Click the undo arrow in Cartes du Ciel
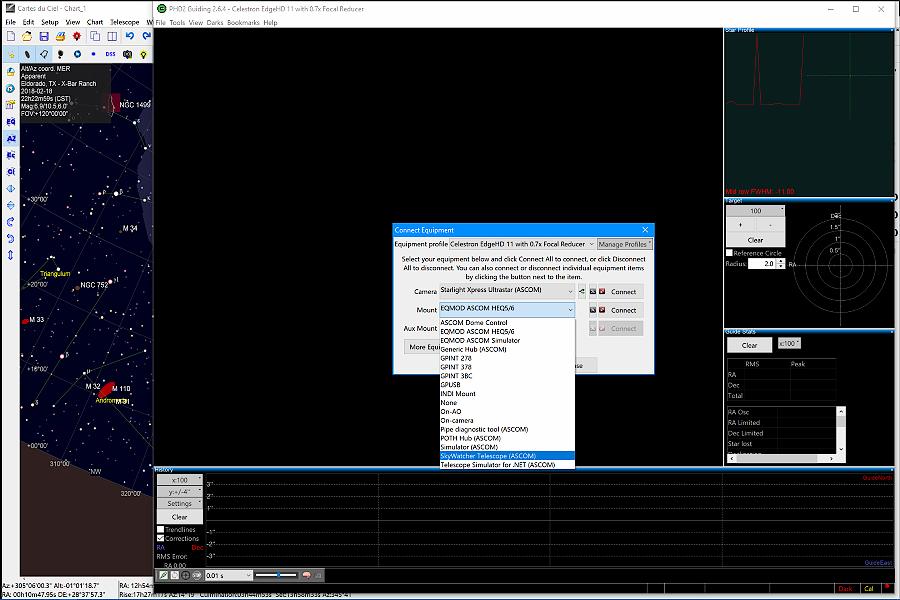 [130, 36]
